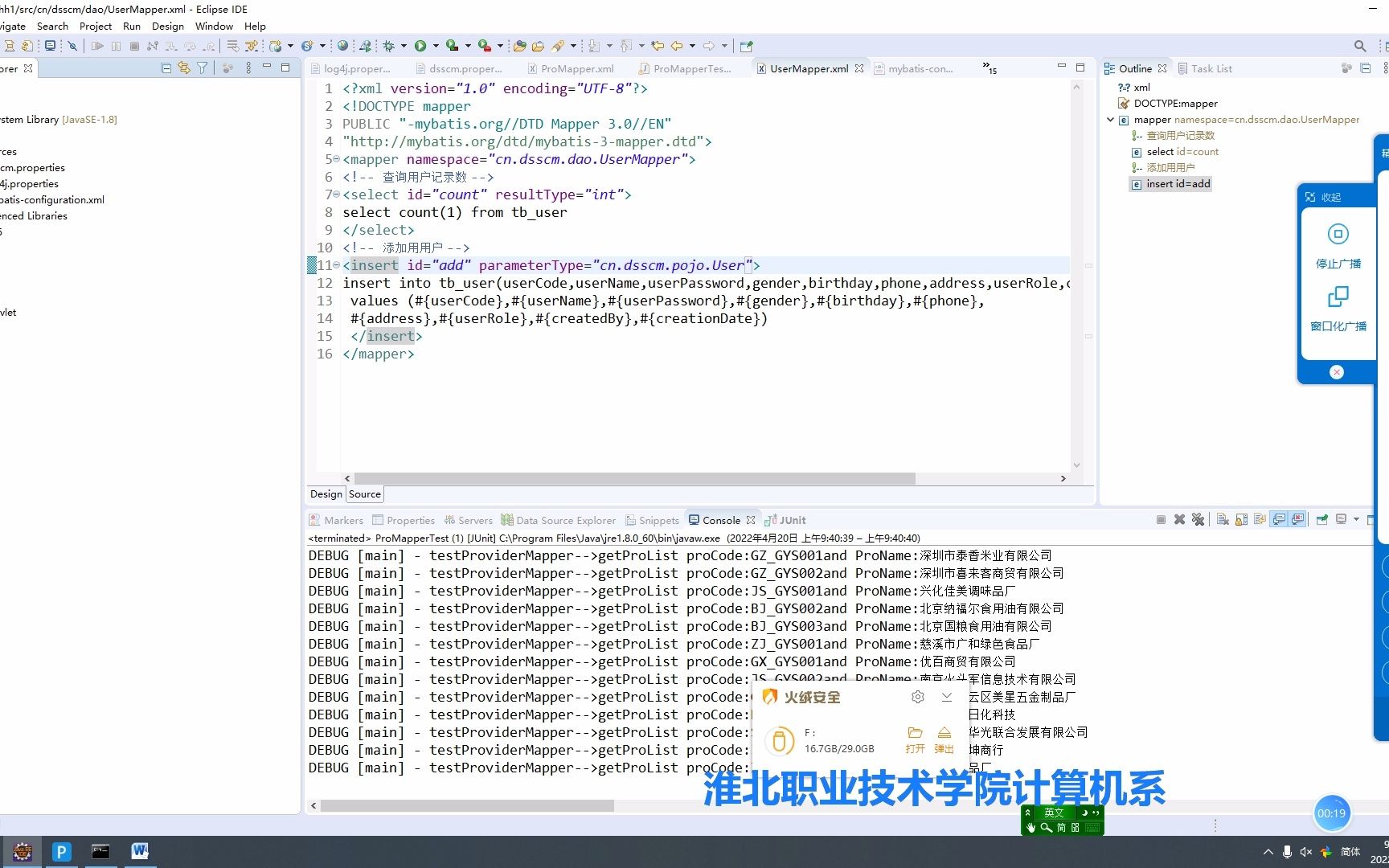This screenshot has width=1389, height=868.
Task: Collapse the mapper node in Outline
Action: 1111,120
